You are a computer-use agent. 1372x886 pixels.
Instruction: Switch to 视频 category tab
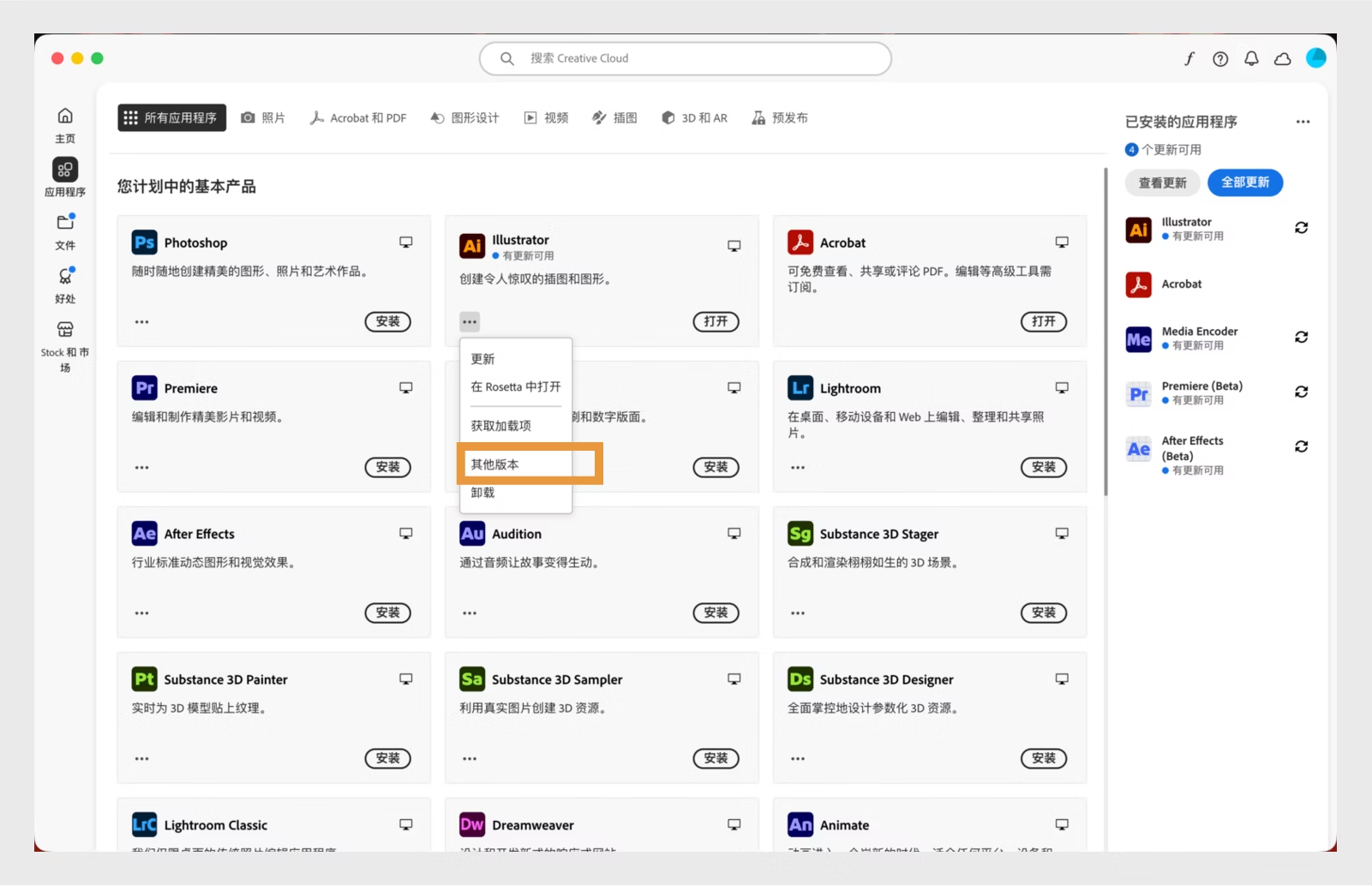547,117
